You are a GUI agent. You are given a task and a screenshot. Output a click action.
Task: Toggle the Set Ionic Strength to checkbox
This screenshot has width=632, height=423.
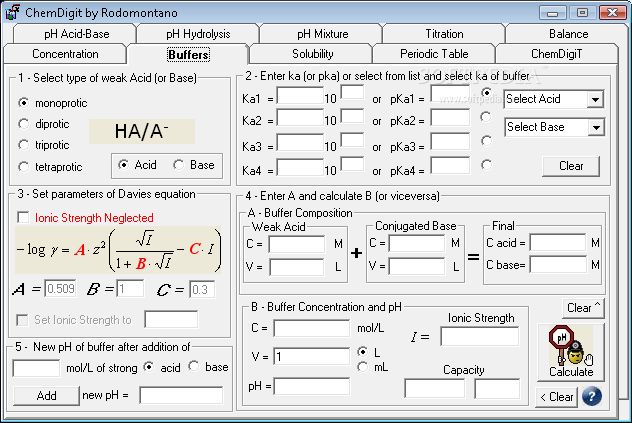point(22,320)
